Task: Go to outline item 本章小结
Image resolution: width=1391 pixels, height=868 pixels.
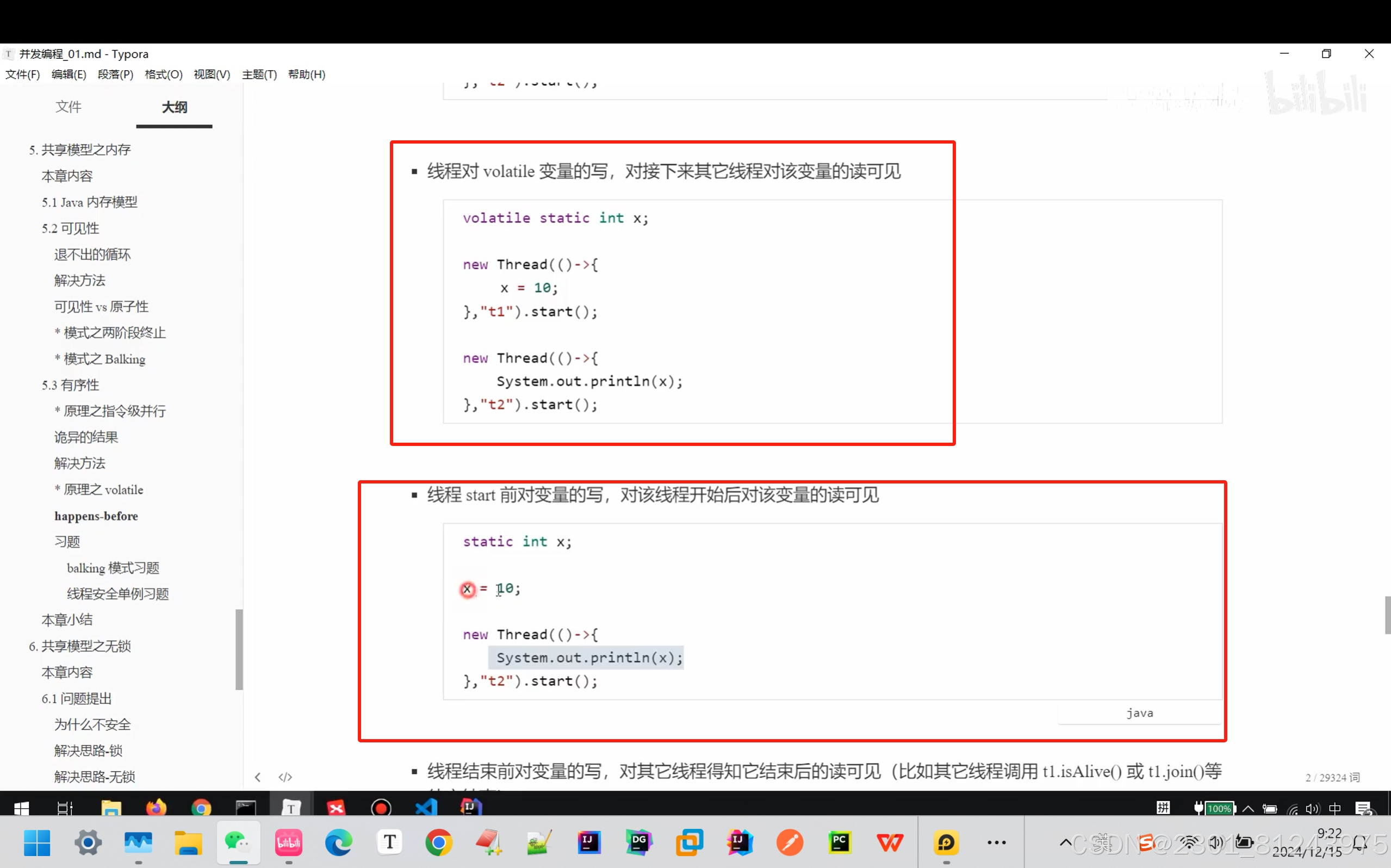Action: (x=67, y=620)
